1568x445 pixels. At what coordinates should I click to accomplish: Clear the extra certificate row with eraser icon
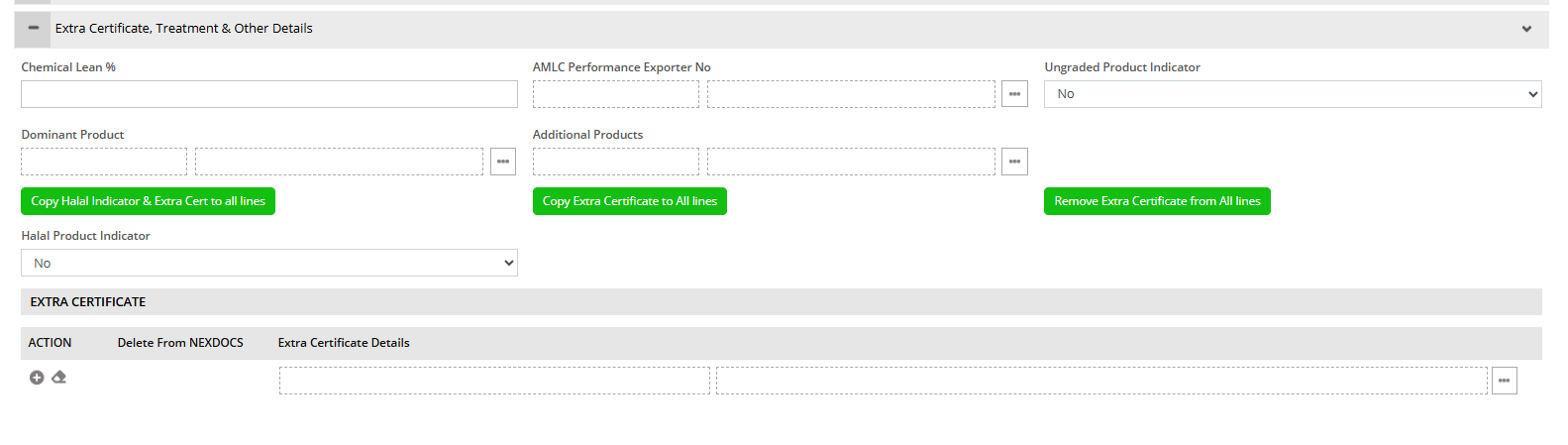point(59,378)
